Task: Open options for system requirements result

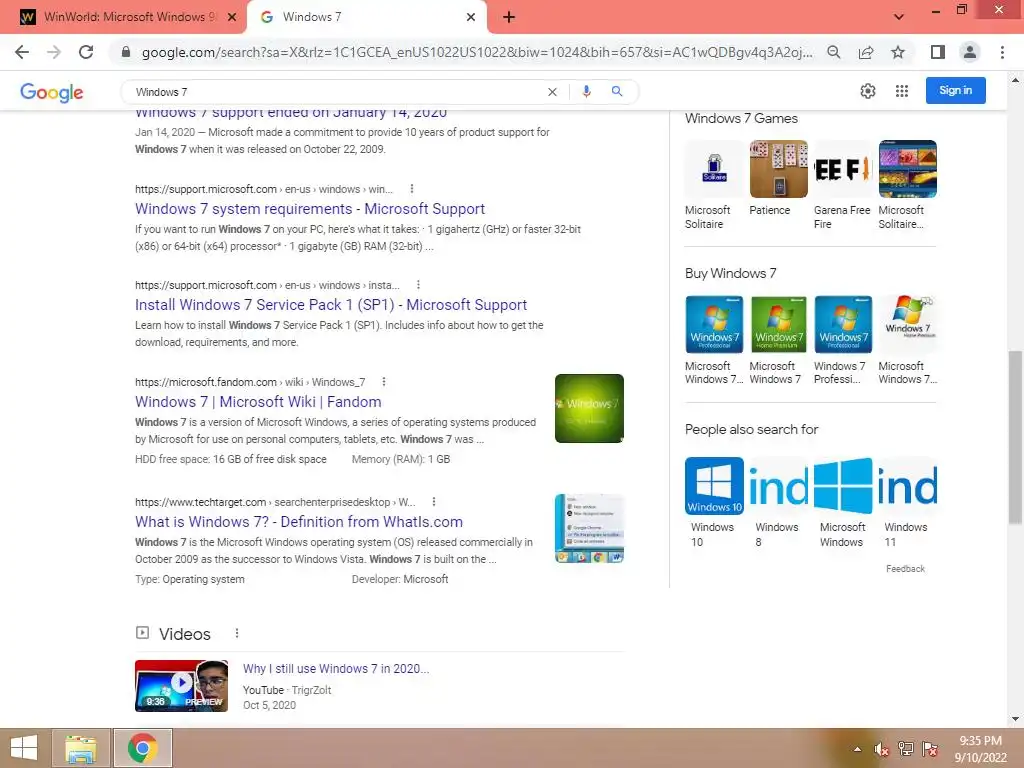Action: 411,189
